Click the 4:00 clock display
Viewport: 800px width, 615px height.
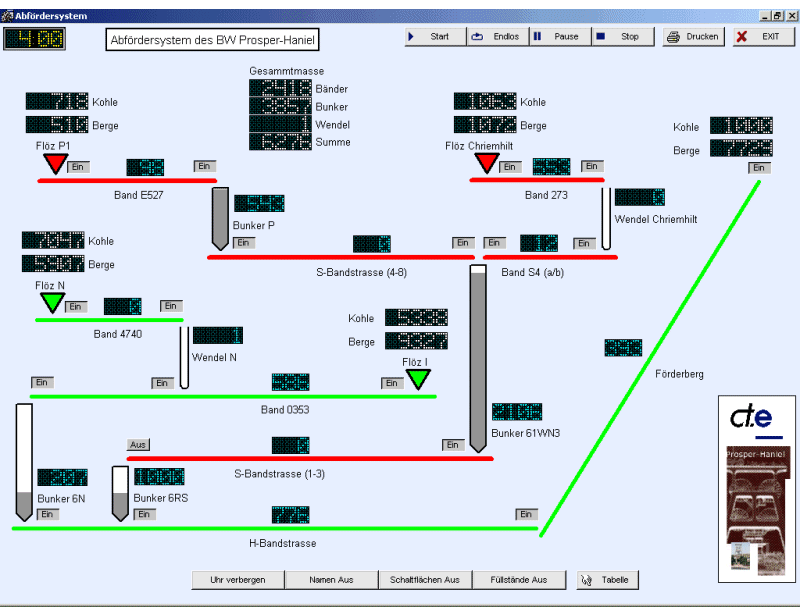34,39
